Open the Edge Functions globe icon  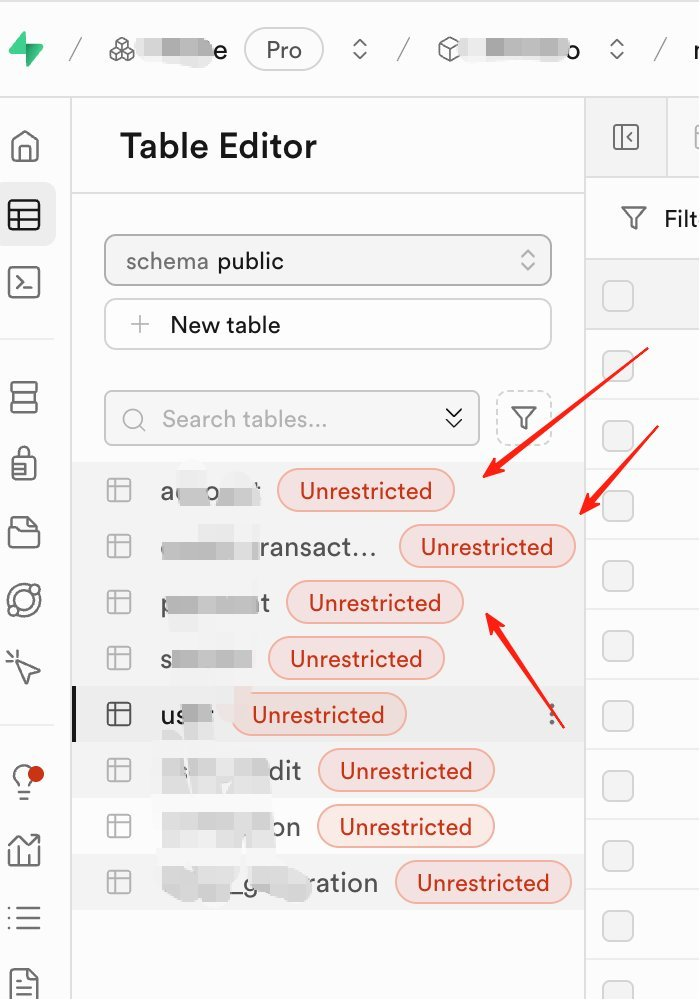coord(25,599)
